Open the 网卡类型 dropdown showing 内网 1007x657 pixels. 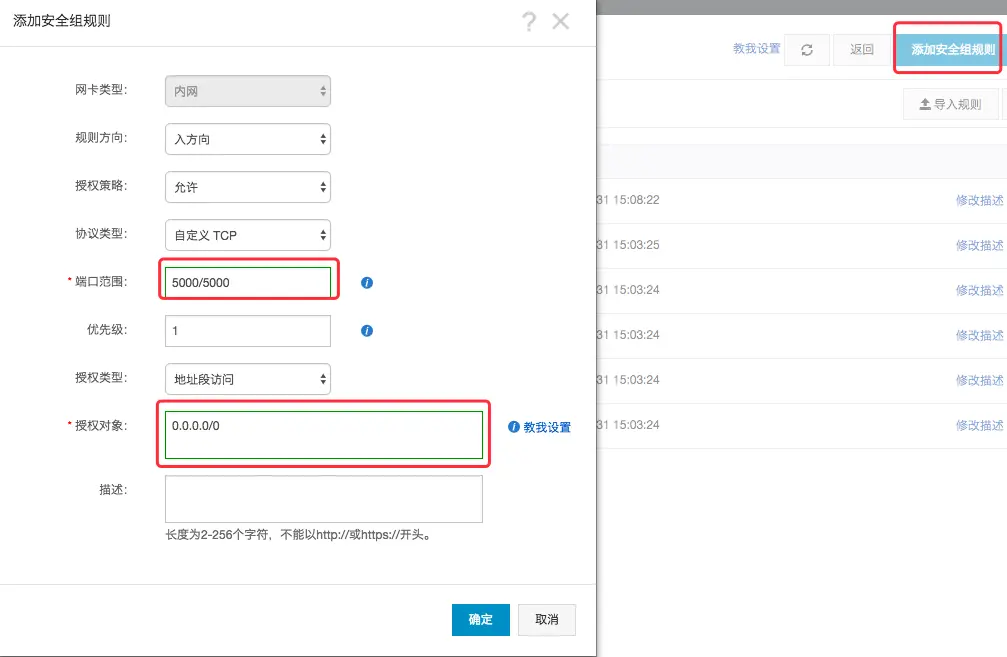tap(248, 91)
